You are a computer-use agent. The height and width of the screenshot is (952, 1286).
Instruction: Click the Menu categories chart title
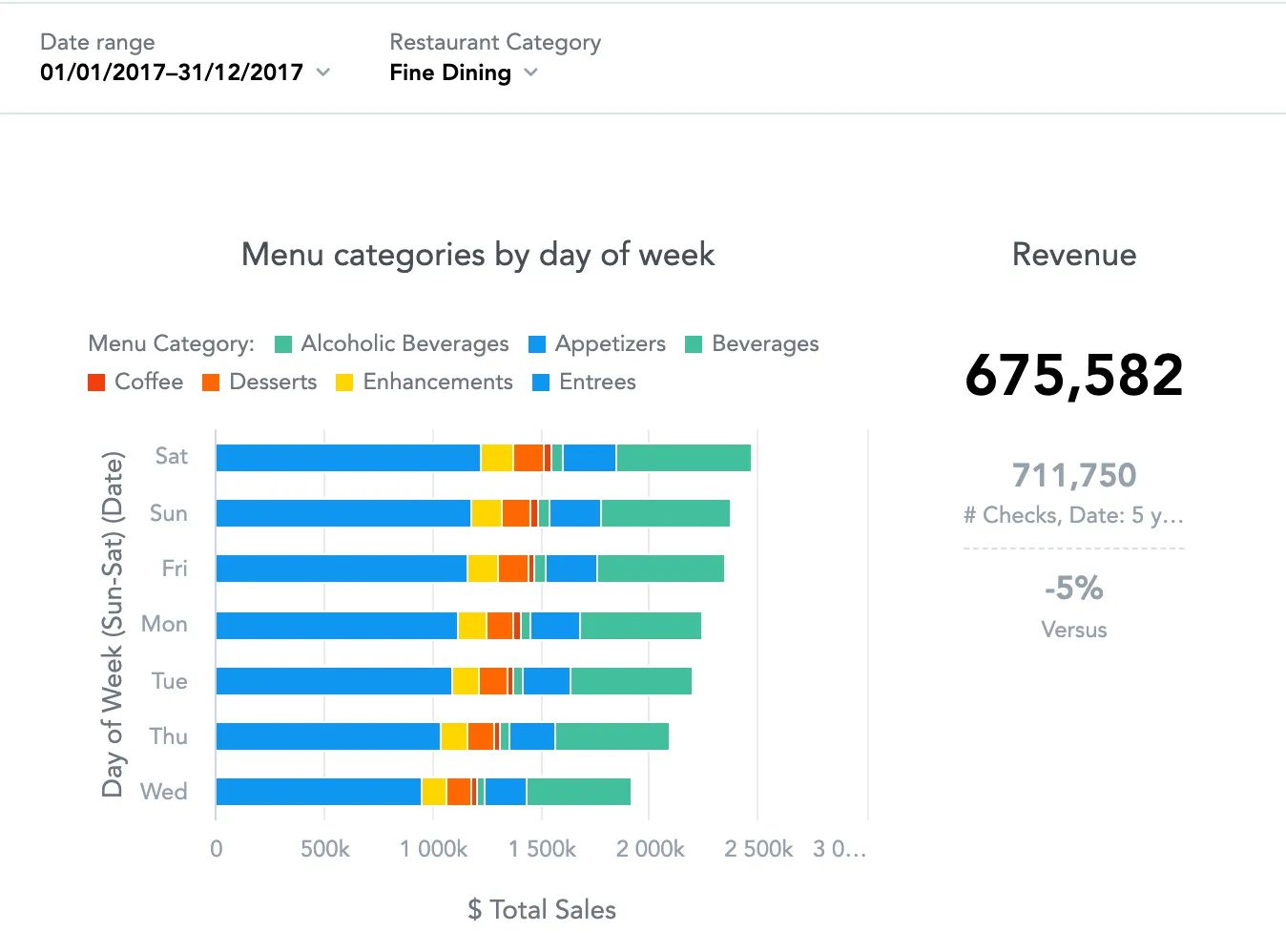click(x=477, y=255)
